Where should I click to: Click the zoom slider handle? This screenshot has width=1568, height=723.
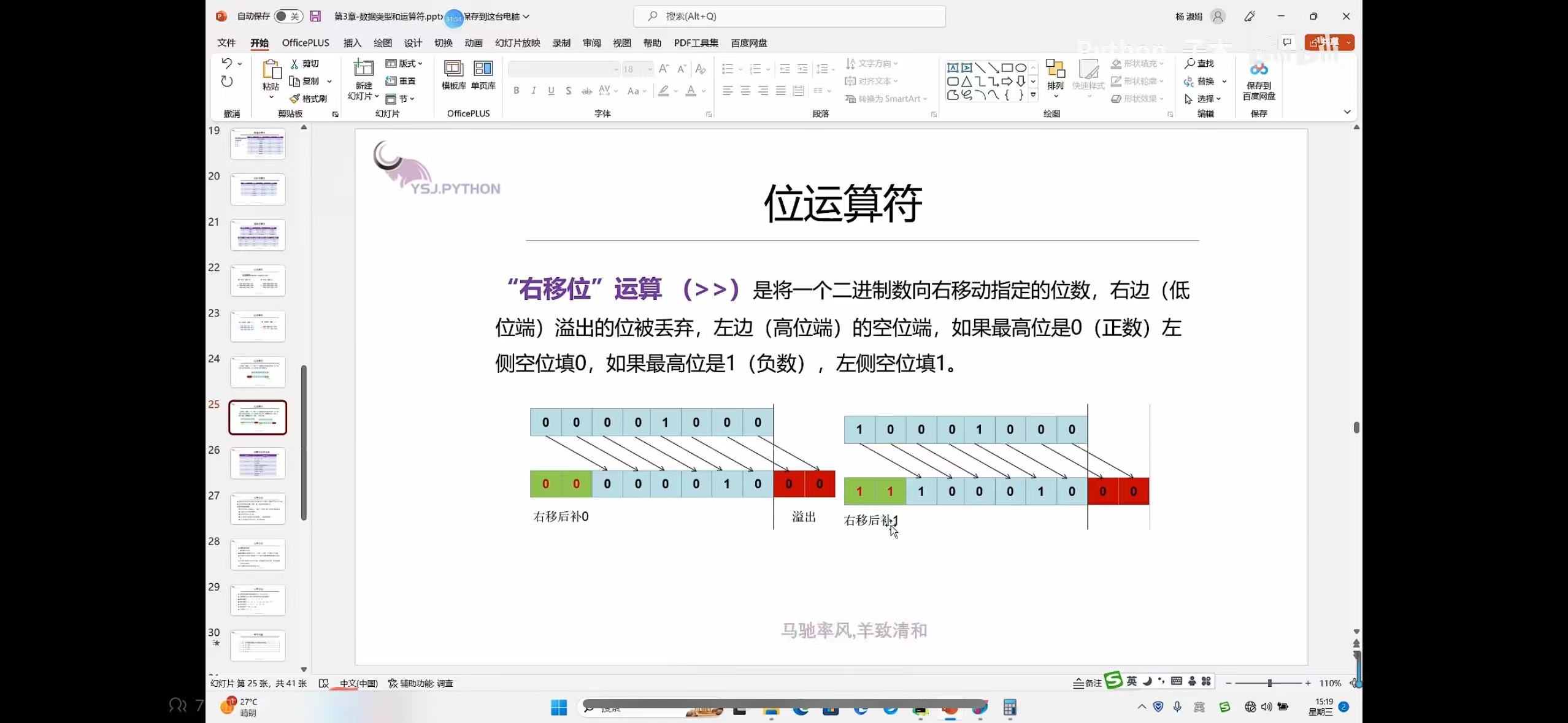(x=1269, y=683)
